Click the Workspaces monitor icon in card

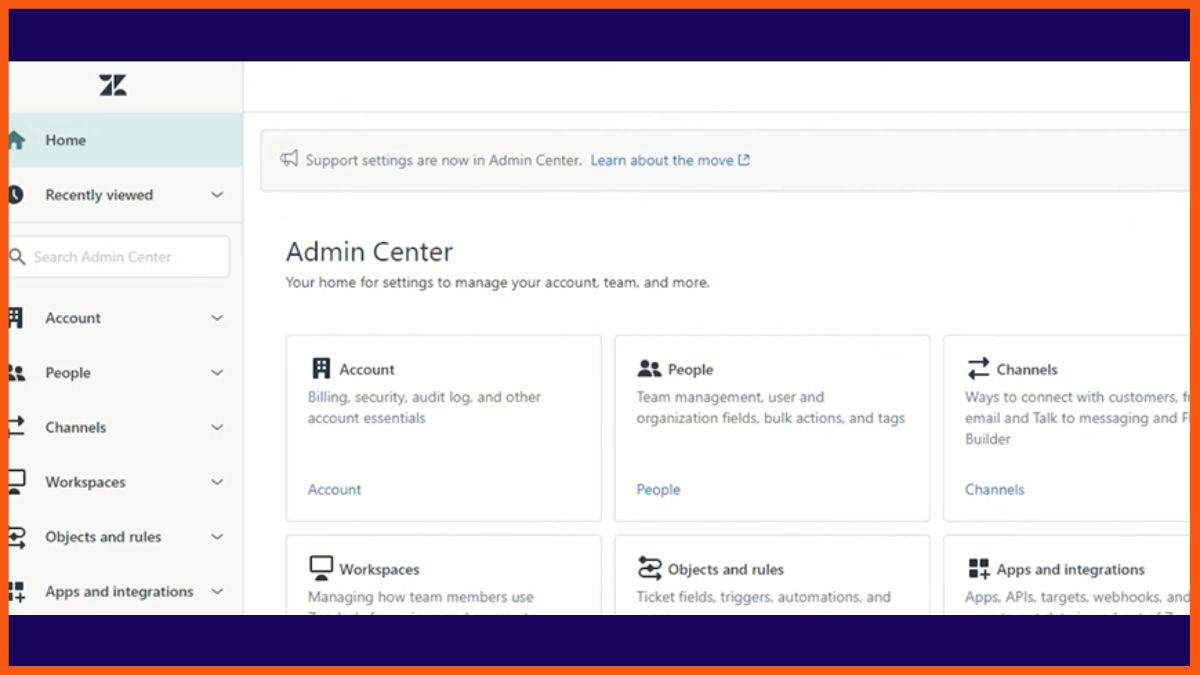[x=321, y=569]
